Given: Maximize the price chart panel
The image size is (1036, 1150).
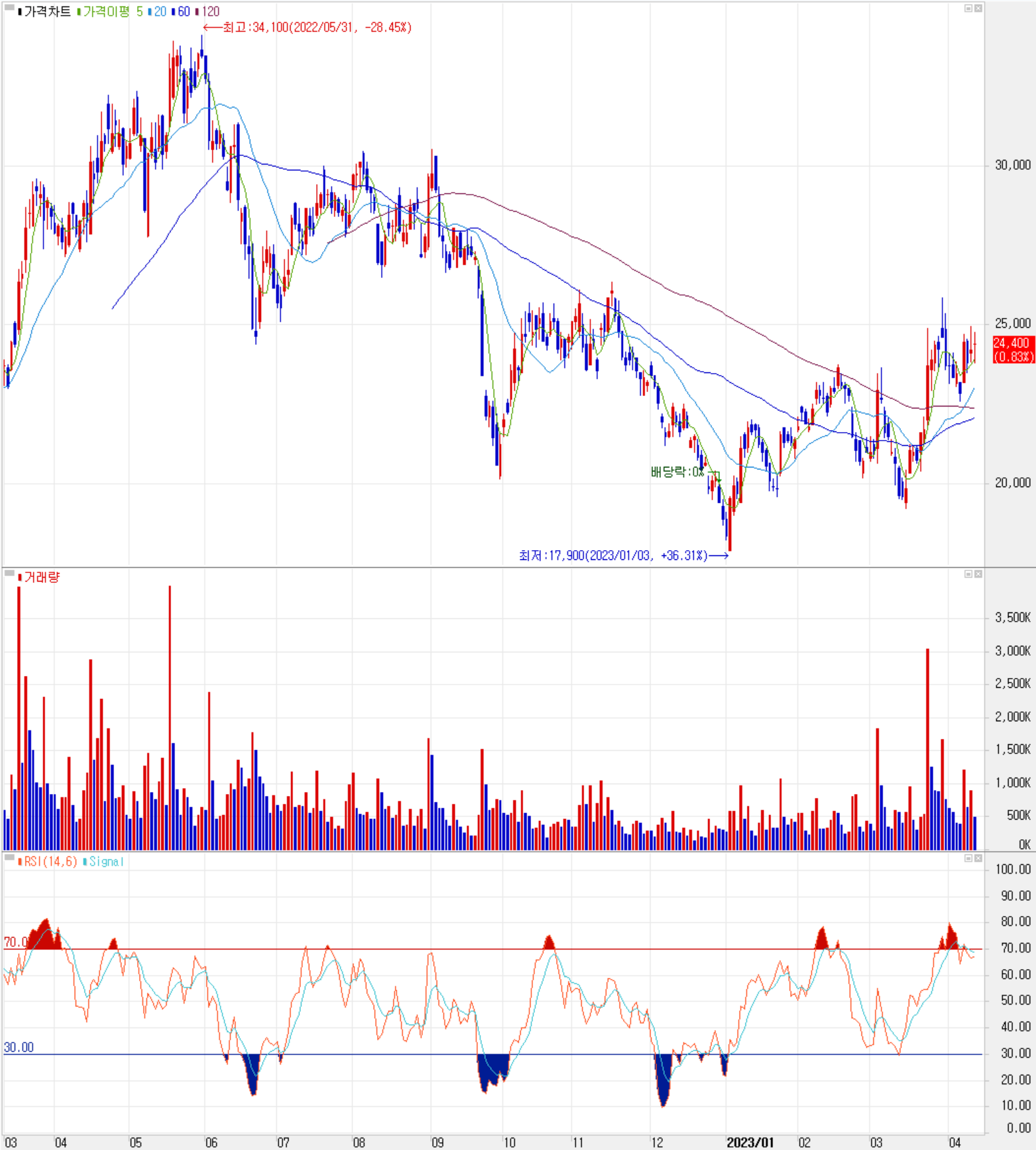Looking at the screenshot, I should pyautogui.click(x=968, y=9).
